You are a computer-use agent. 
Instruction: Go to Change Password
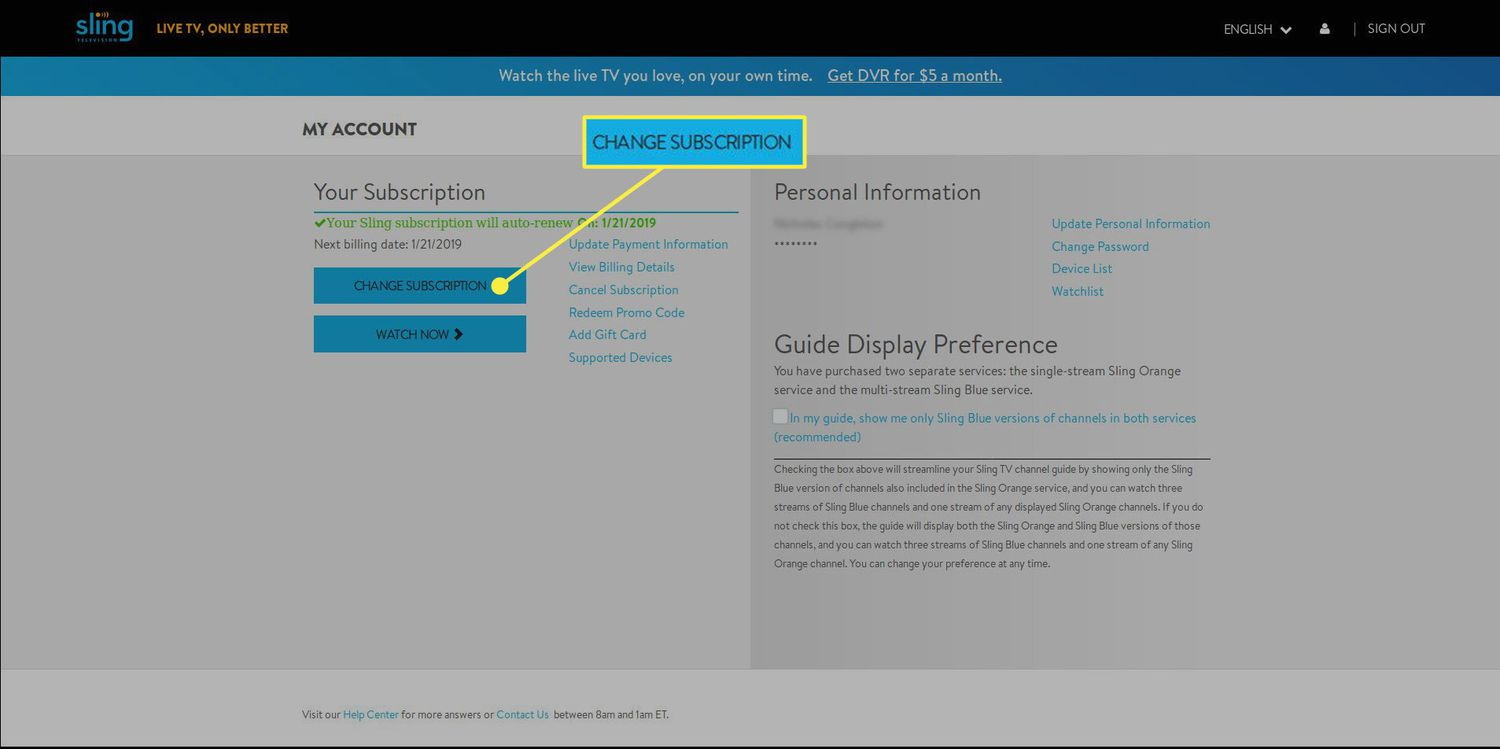click(x=1100, y=247)
